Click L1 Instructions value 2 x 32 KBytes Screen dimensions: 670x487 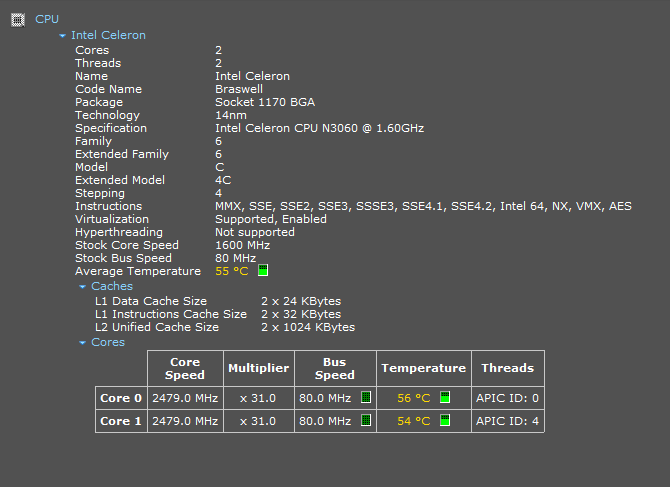(301, 314)
